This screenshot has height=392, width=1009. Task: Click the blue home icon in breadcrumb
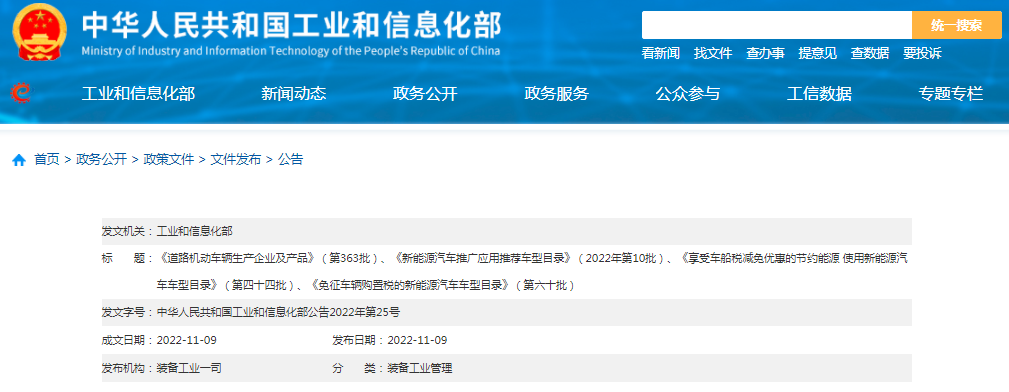(19, 160)
